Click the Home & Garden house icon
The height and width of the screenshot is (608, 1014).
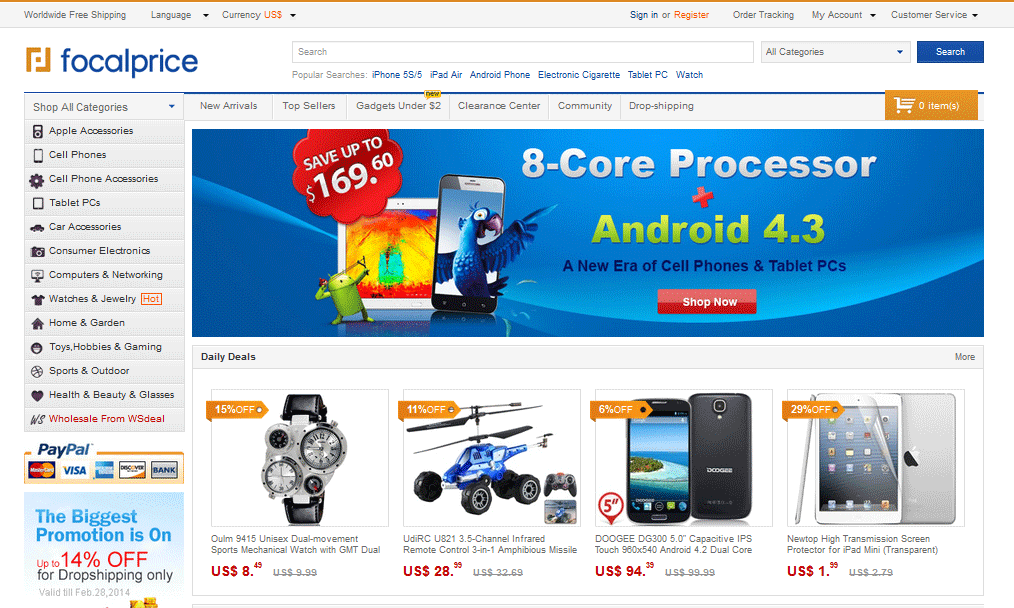point(38,323)
